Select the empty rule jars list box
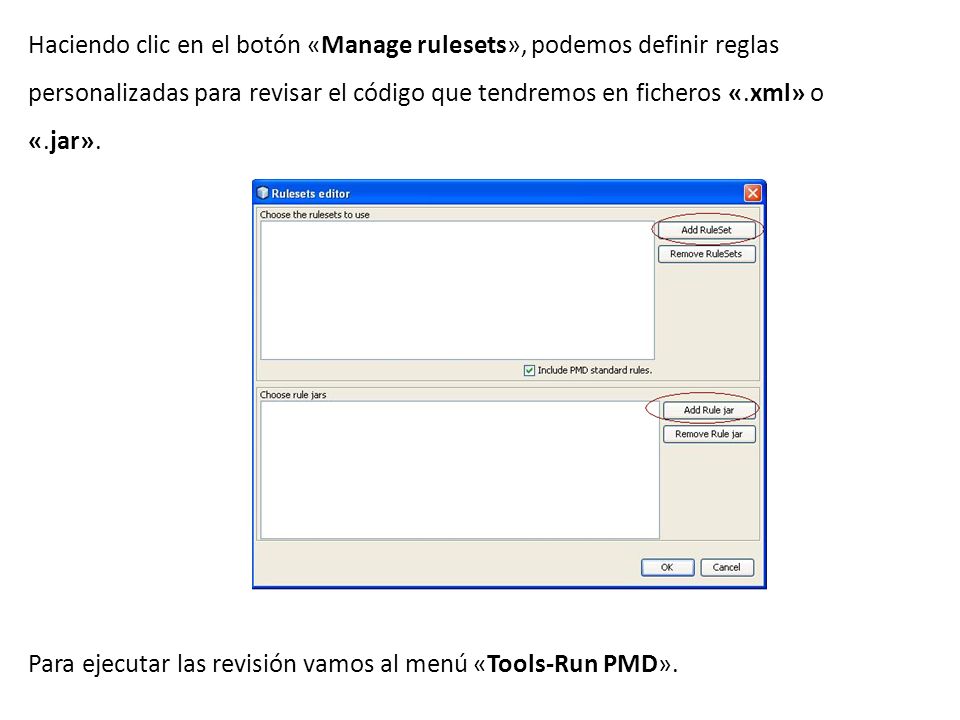The width and height of the screenshot is (960, 720). point(460,470)
